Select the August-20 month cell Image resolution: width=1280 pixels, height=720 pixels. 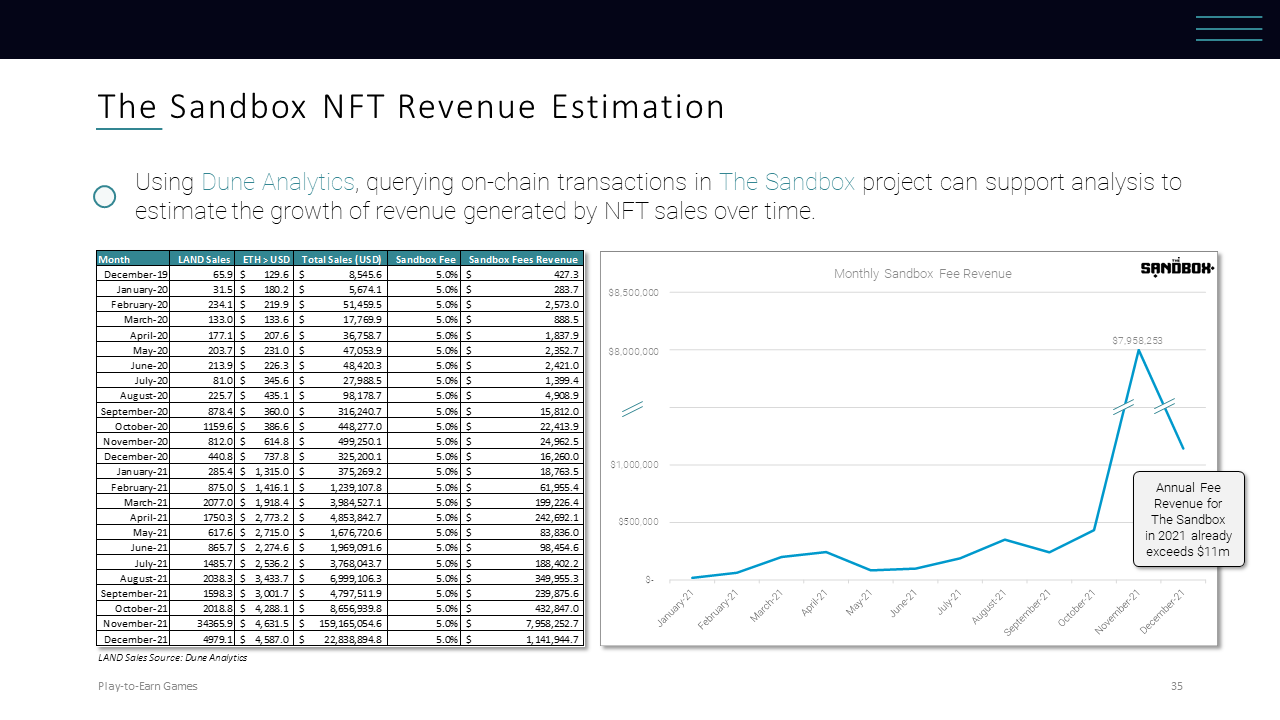[132, 396]
